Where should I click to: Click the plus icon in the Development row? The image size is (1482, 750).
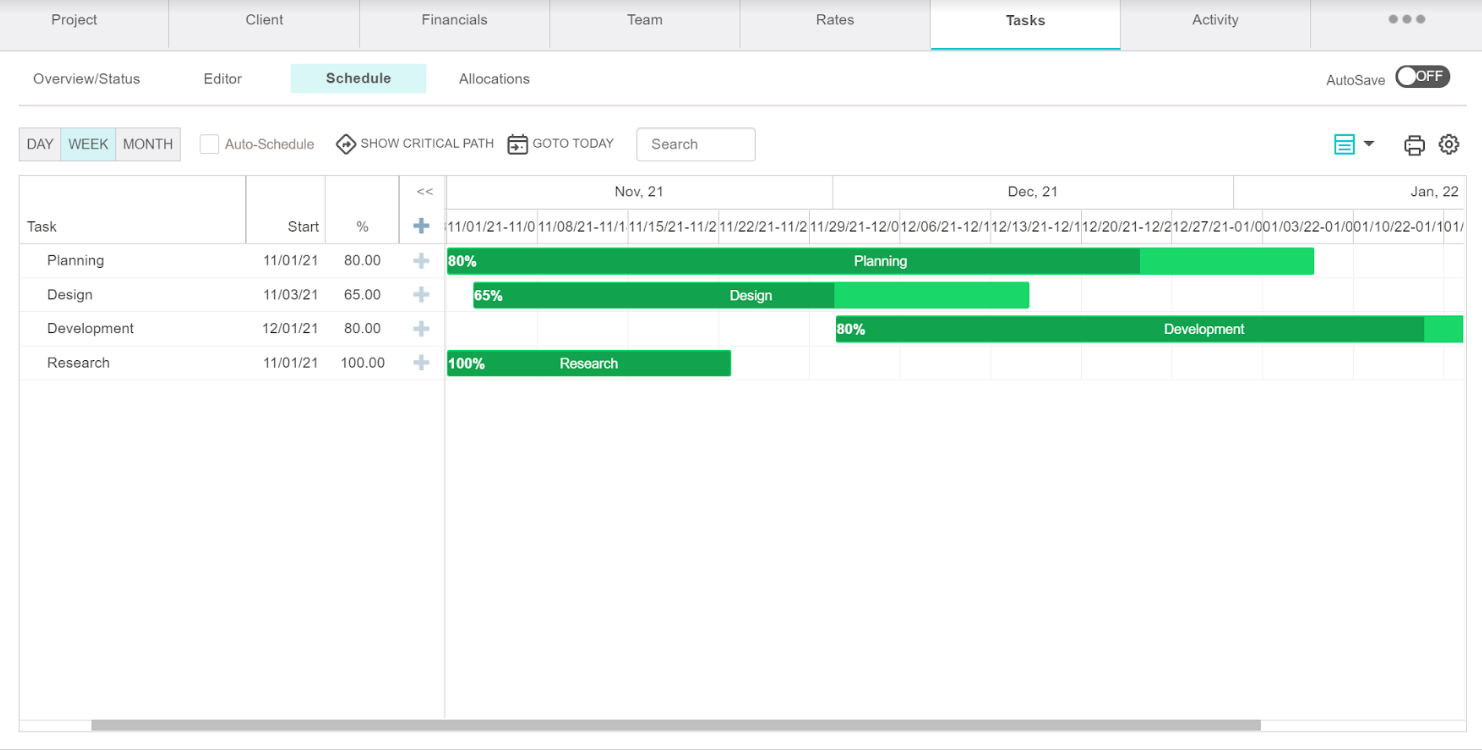coord(421,329)
